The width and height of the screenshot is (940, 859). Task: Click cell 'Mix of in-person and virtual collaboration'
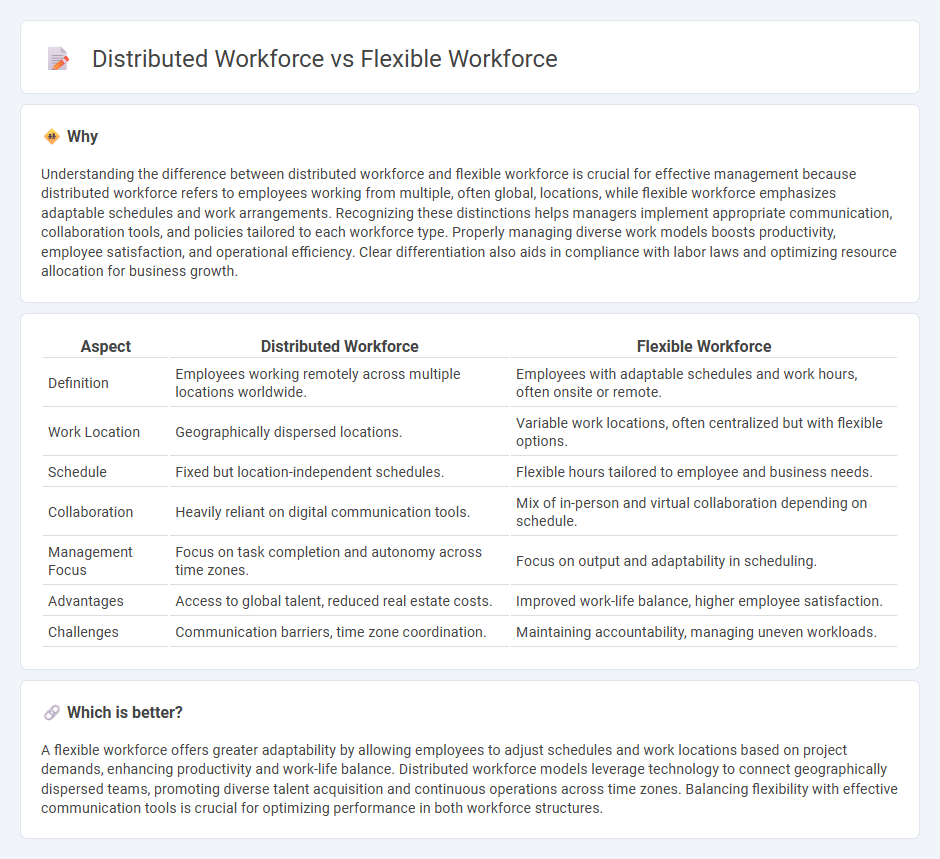pos(704,512)
